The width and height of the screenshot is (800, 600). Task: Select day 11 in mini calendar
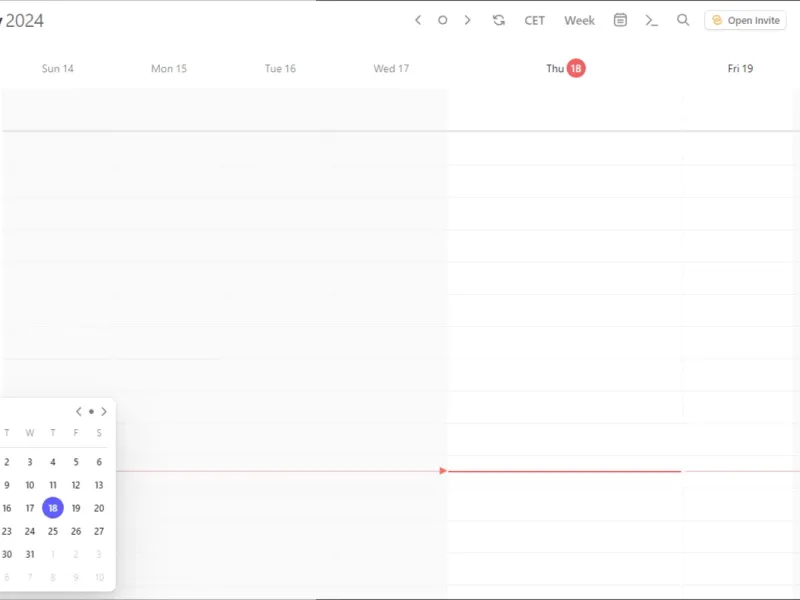click(x=53, y=485)
